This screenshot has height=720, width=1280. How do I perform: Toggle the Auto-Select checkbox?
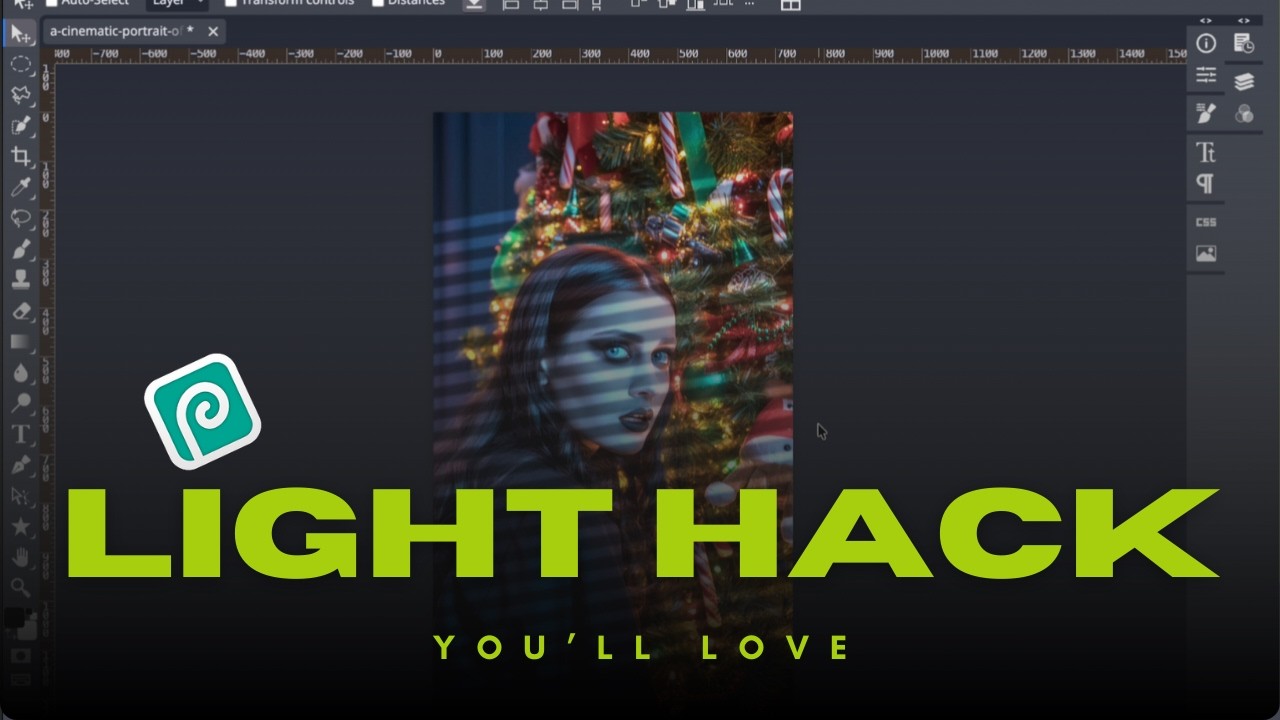pyautogui.click(x=52, y=3)
